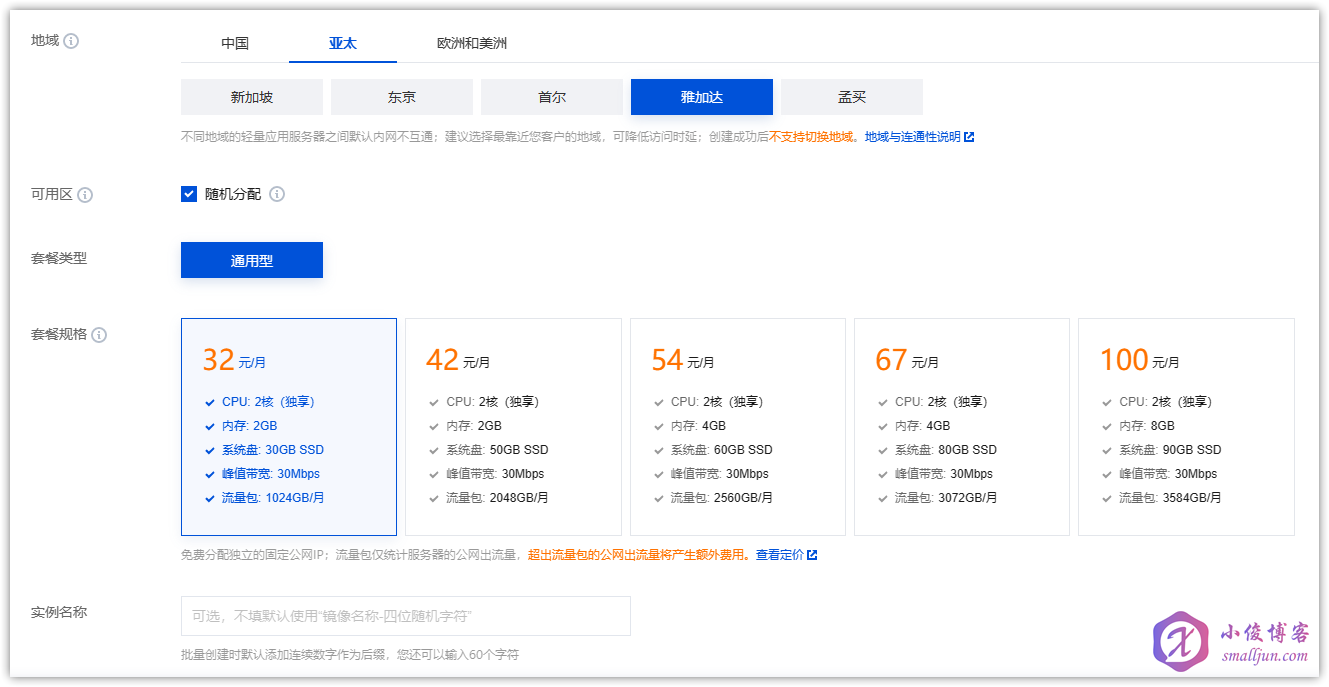Image resolution: width=1329 pixels, height=687 pixels.
Task: Click the 套餐类型 label
Action: pos(59,258)
